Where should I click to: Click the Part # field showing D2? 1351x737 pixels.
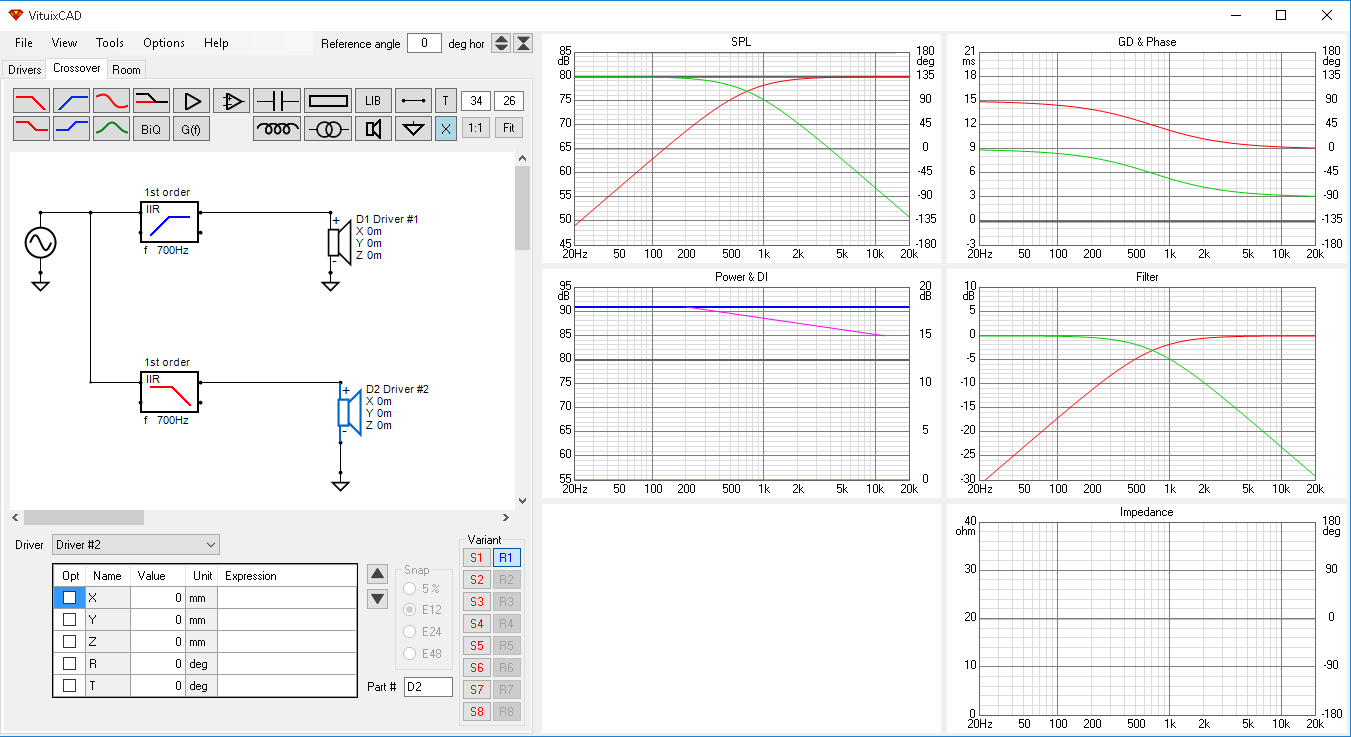[428, 687]
